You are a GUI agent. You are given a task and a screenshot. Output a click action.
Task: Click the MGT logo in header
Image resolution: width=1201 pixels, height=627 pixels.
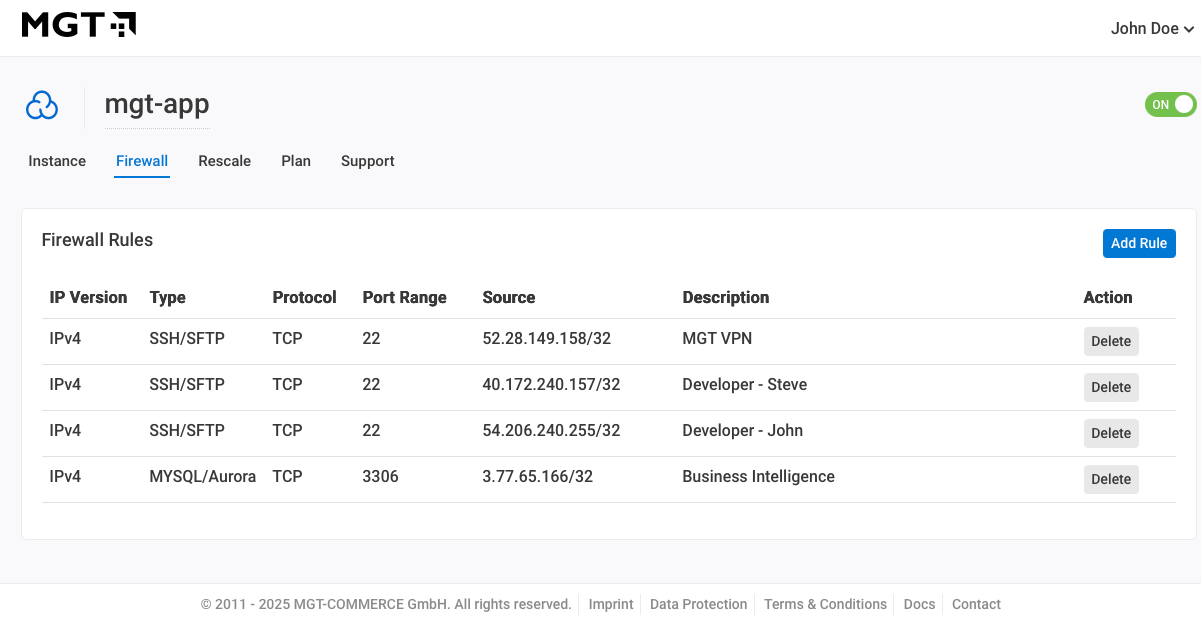(x=79, y=25)
